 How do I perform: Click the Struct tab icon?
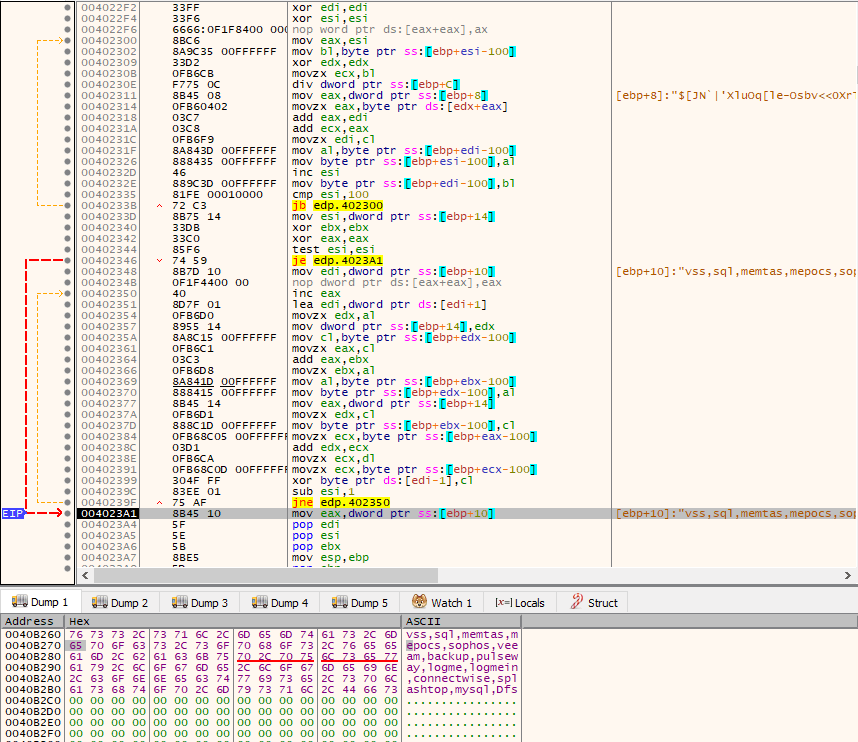pos(576,601)
